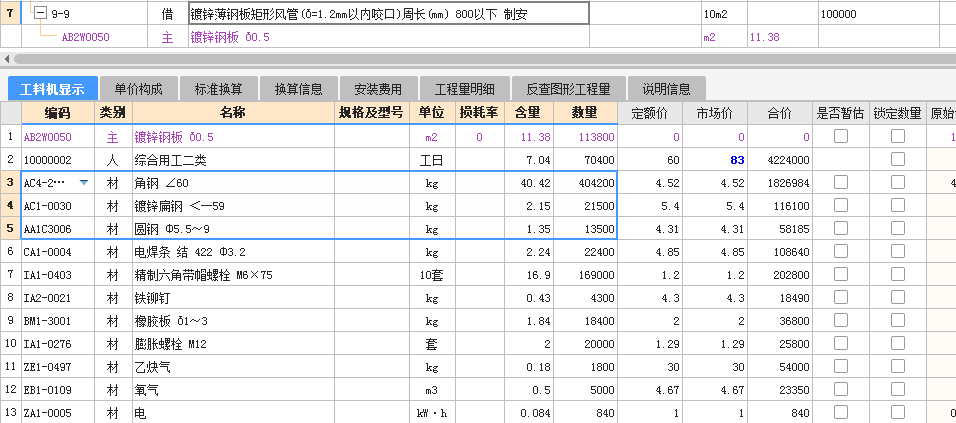
Task: Check 是否暂估 for the 电 row
Action: pos(841,412)
